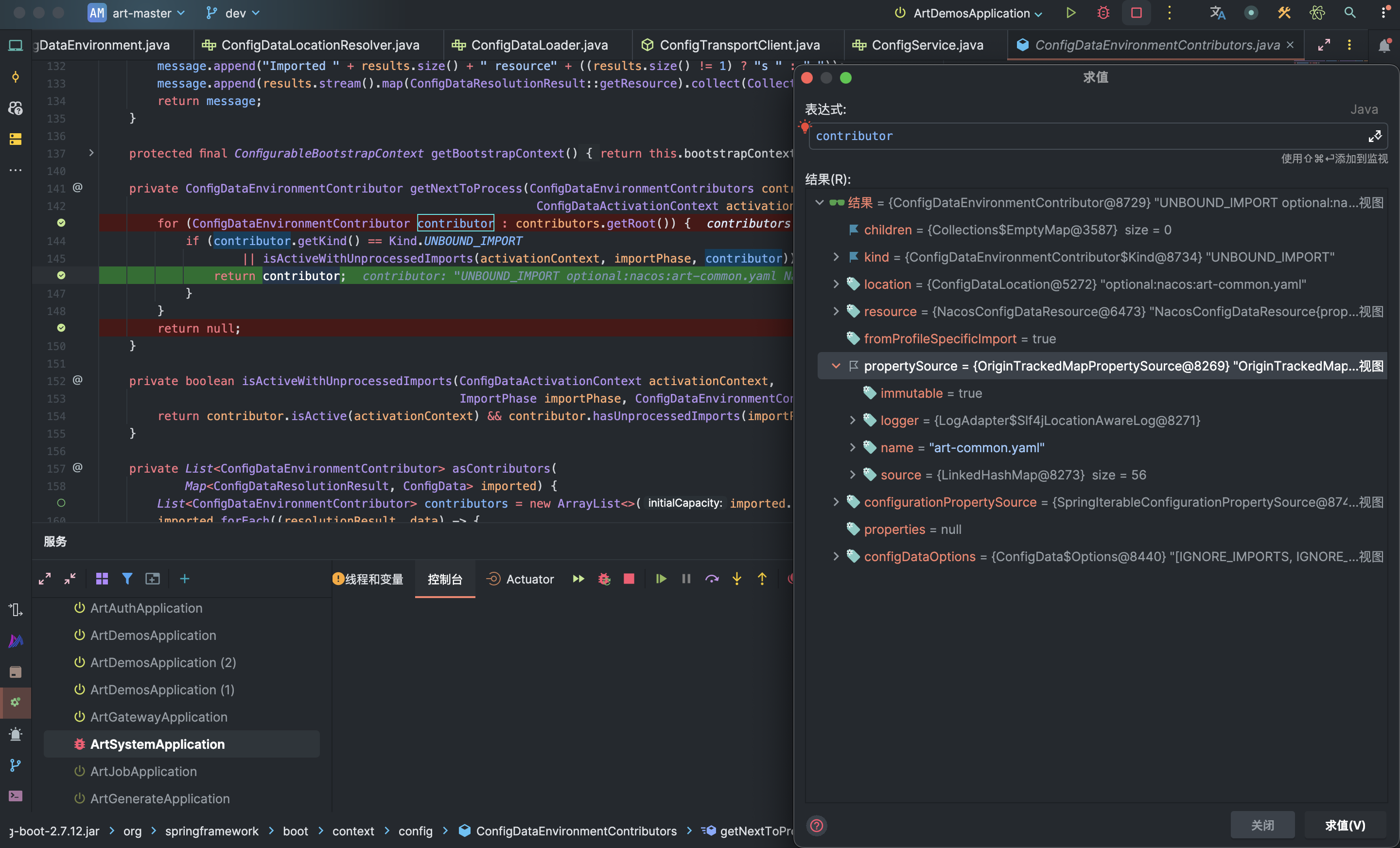Click the Step Into arrow icon
This screenshot has height=848, width=1400.
click(x=736, y=579)
